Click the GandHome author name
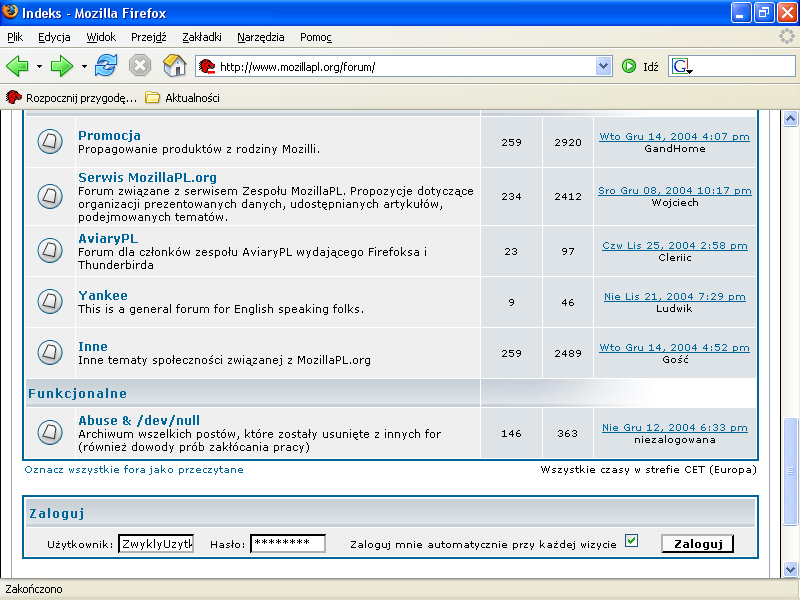 coord(674,149)
